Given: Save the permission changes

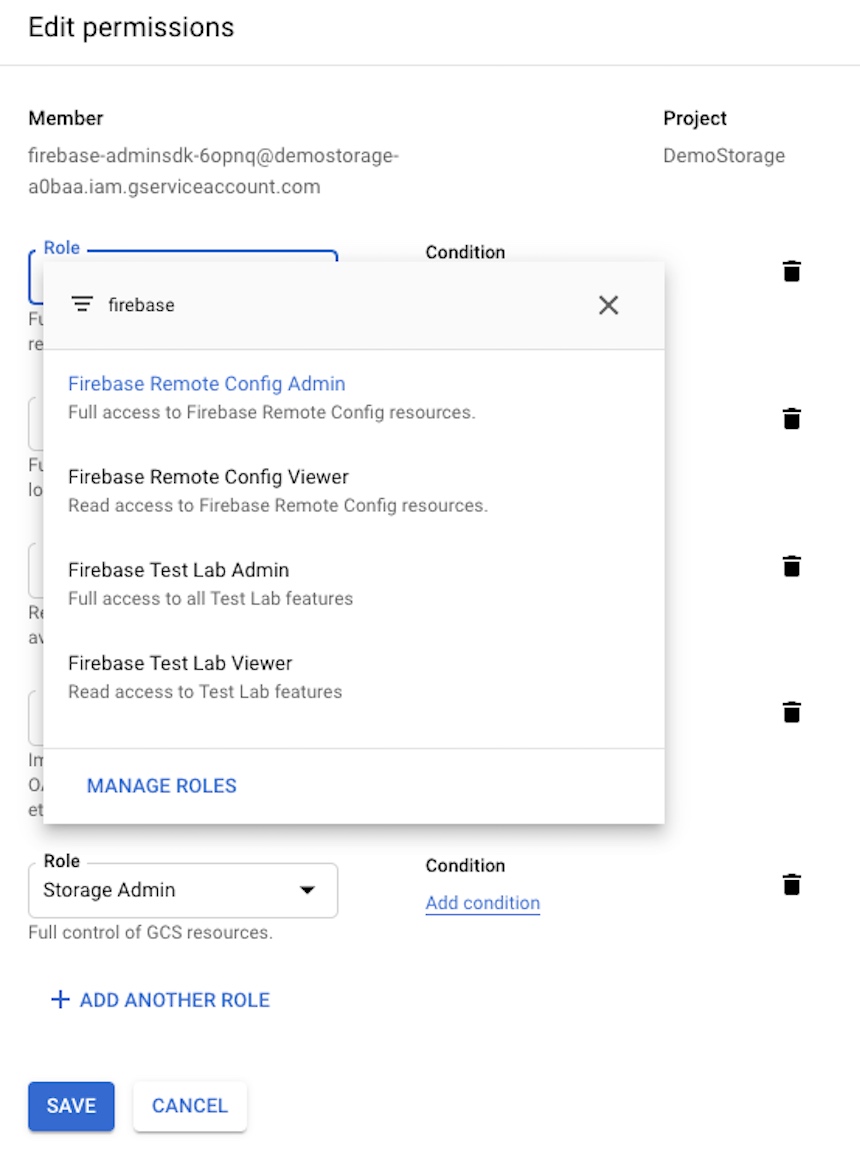Looking at the screenshot, I should pyautogui.click(x=71, y=1106).
